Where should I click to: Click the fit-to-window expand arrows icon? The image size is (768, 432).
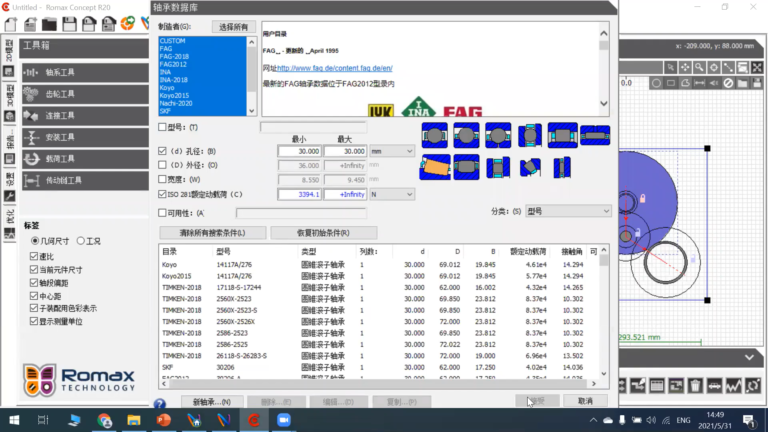pos(757,68)
